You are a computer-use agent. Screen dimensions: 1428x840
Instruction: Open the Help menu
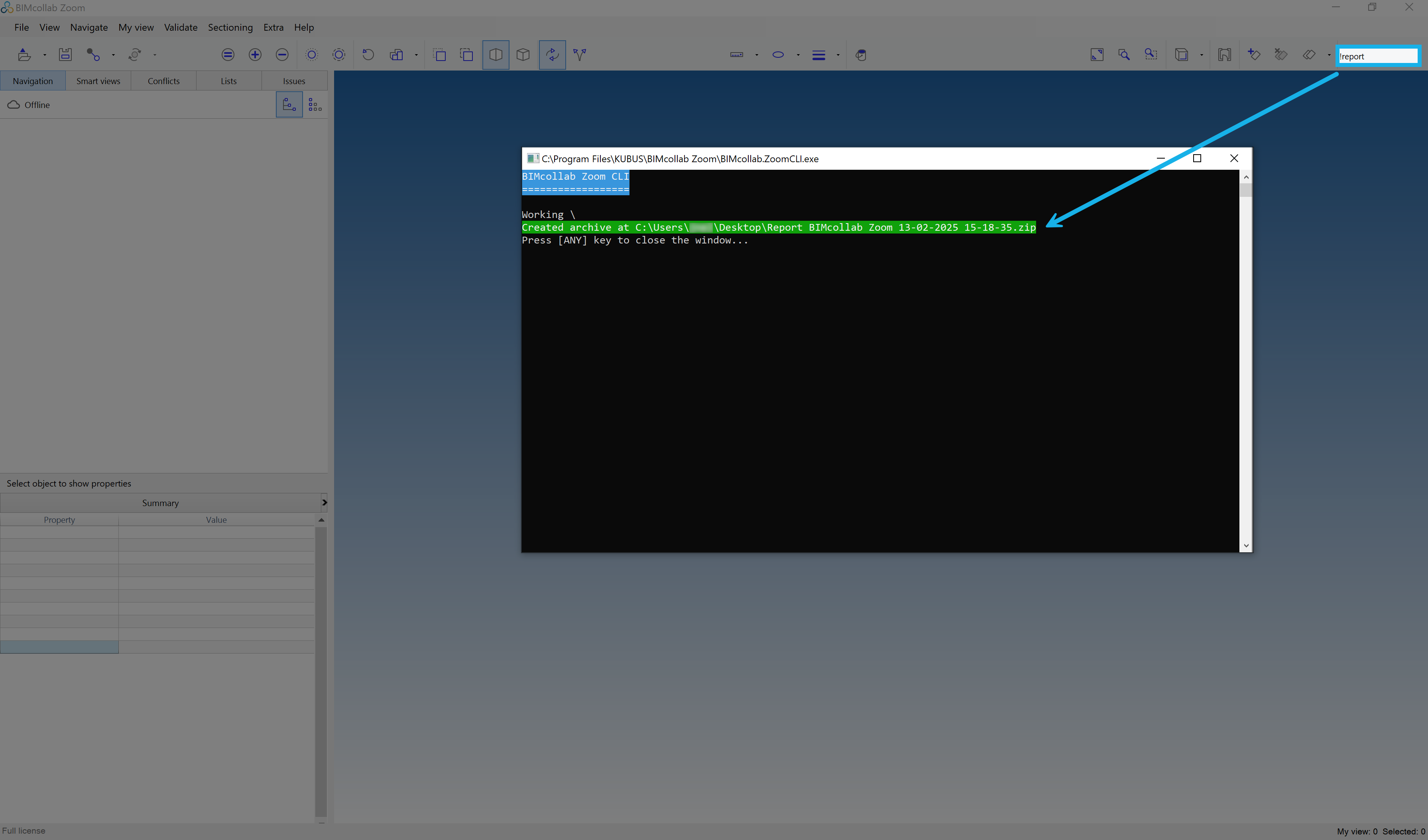click(304, 27)
